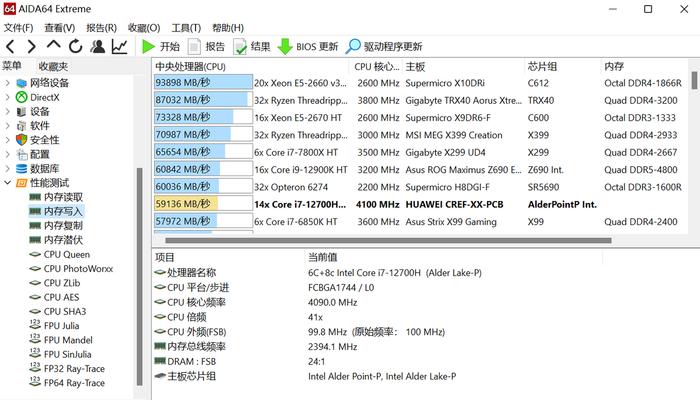
Task: Select 内存复制 benchmark
Action: click(63, 225)
